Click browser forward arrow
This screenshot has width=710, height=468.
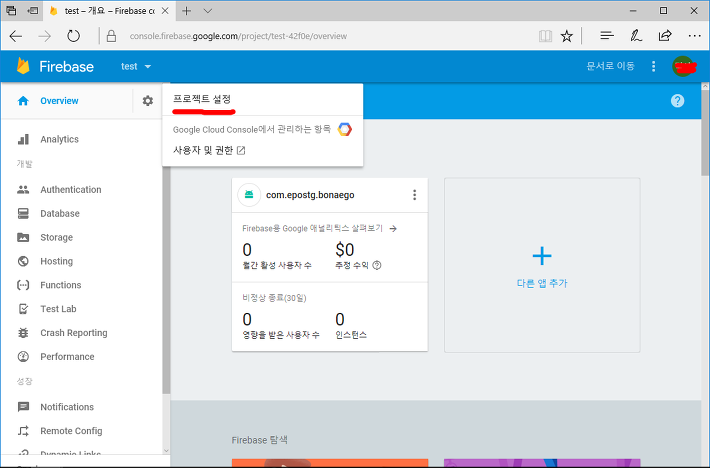point(44,36)
